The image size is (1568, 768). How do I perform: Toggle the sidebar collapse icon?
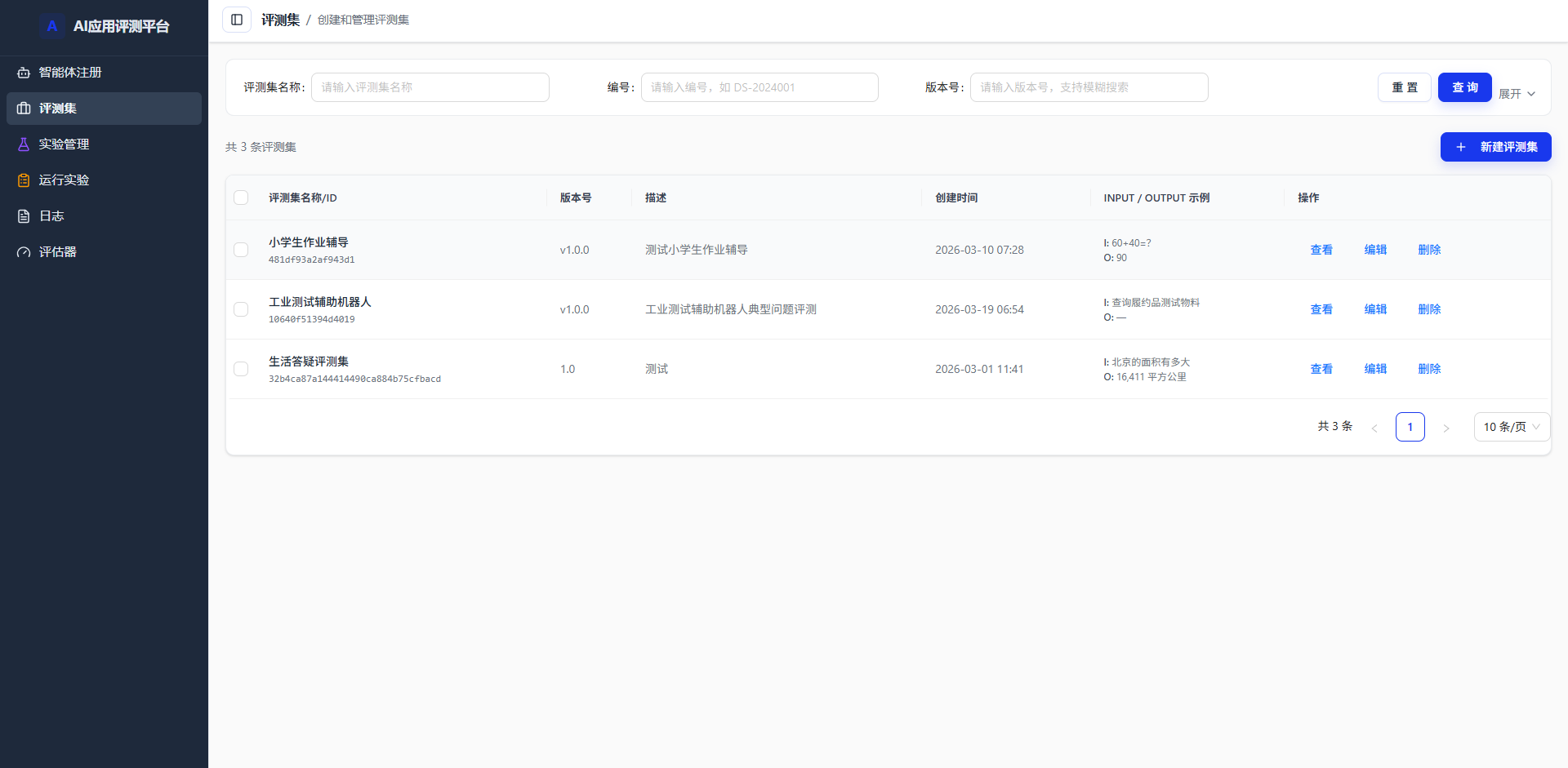(237, 20)
